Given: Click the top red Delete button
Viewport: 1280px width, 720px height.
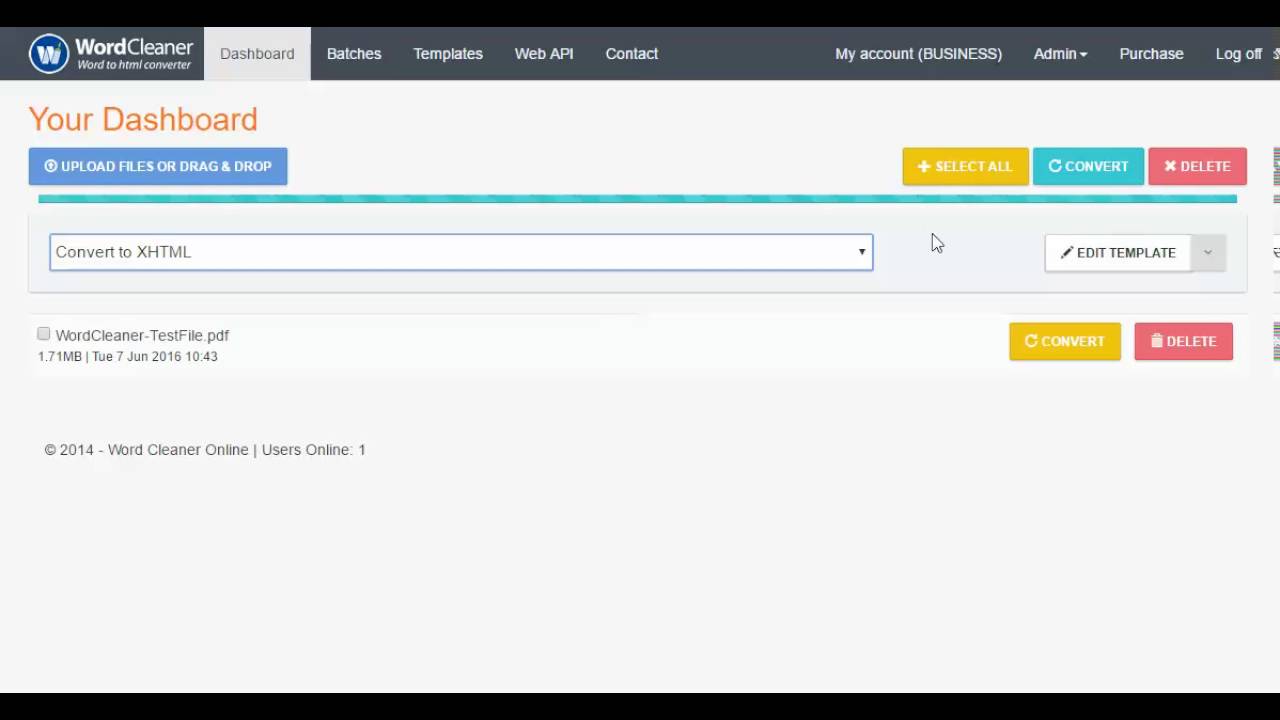Looking at the screenshot, I should pyautogui.click(x=1197, y=166).
